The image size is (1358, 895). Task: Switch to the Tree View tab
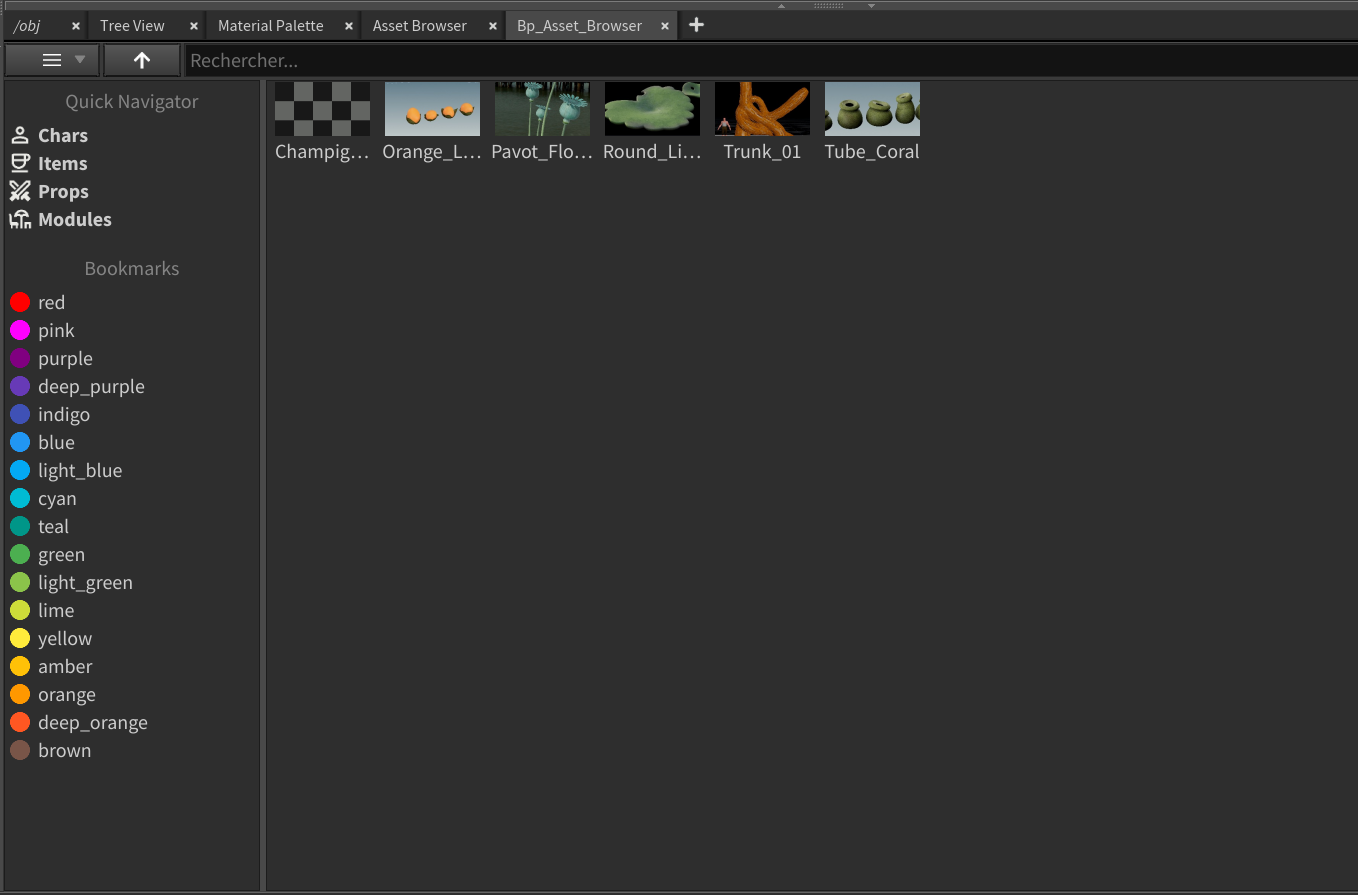point(132,26)
